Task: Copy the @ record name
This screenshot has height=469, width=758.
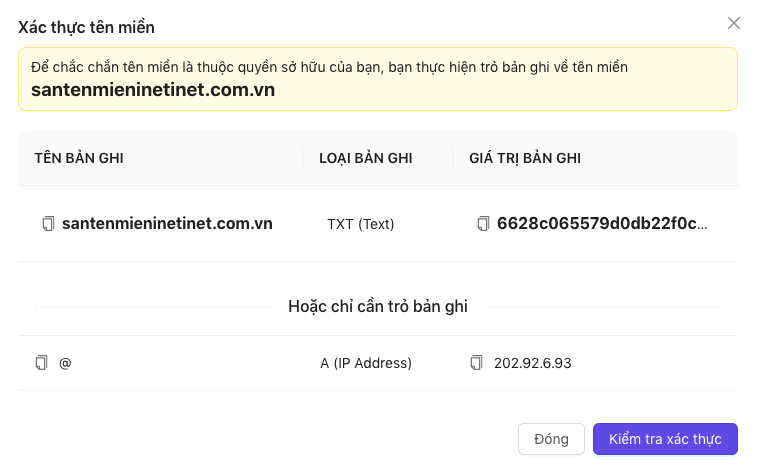Action: tap(42, 363)
